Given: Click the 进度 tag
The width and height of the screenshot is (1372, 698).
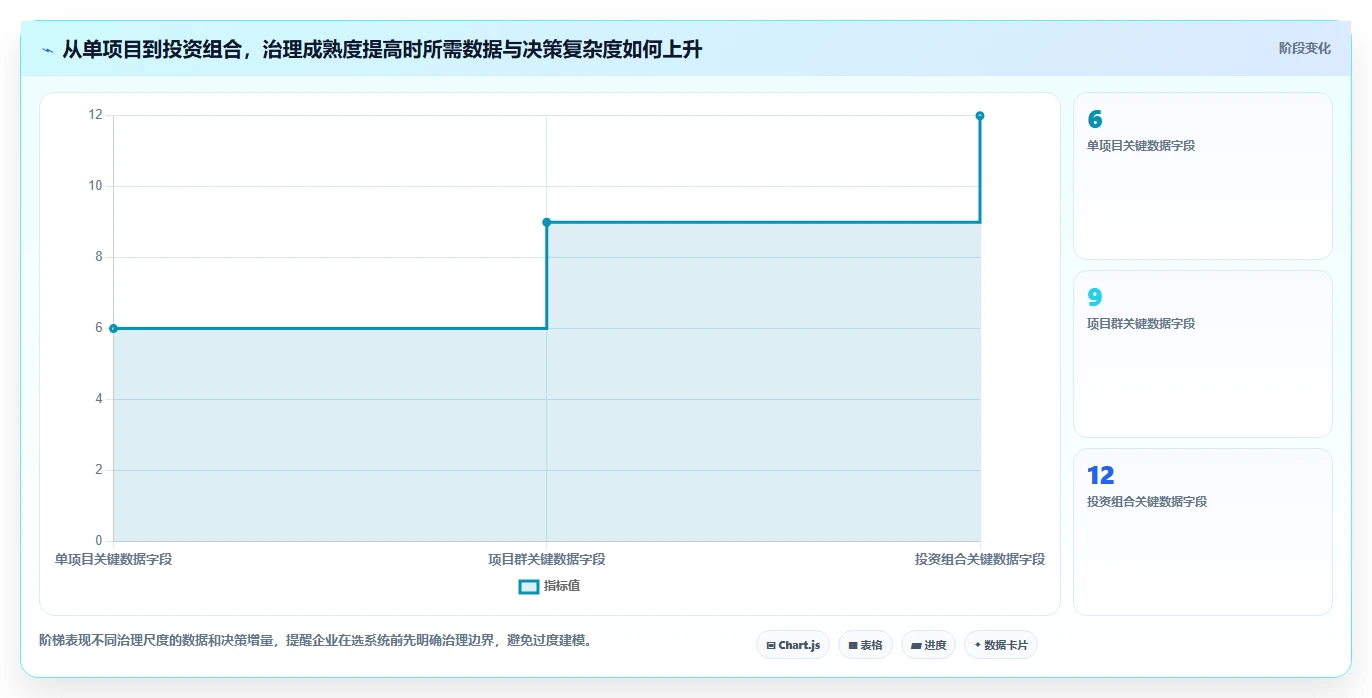Looking at the screenshot, I should [928, 645].
